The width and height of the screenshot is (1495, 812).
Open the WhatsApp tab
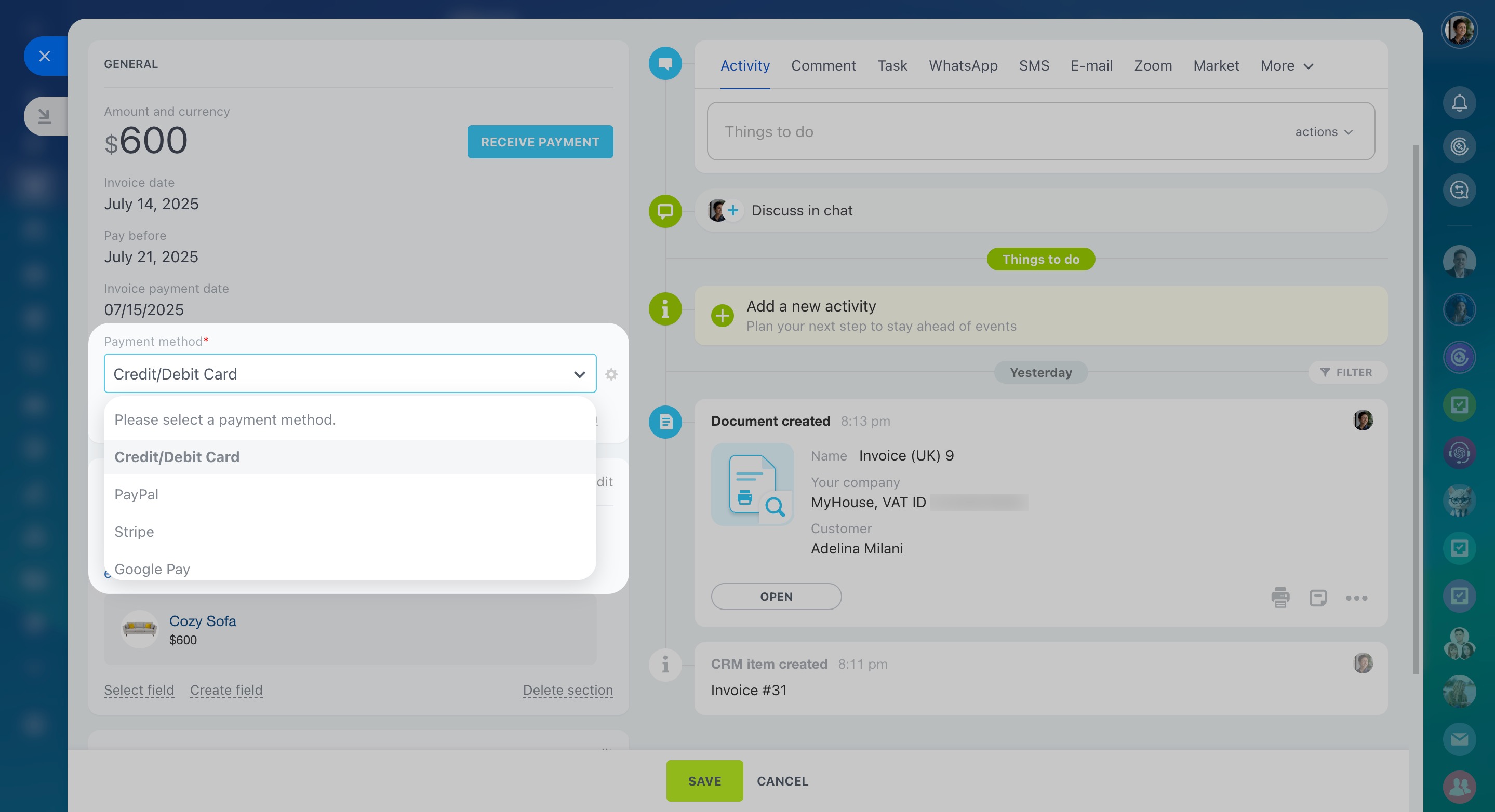[963, 66]
